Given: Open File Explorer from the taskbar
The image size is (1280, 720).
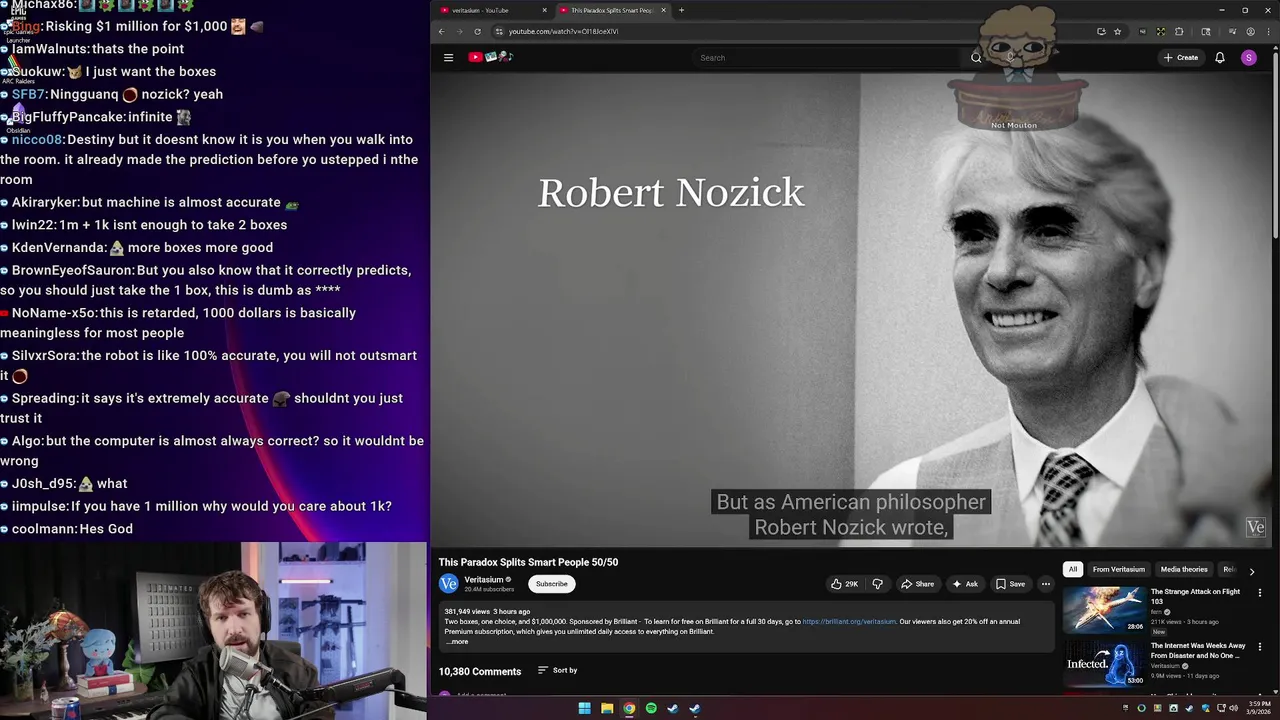Looking at the screenshot, I should (607, 709).
